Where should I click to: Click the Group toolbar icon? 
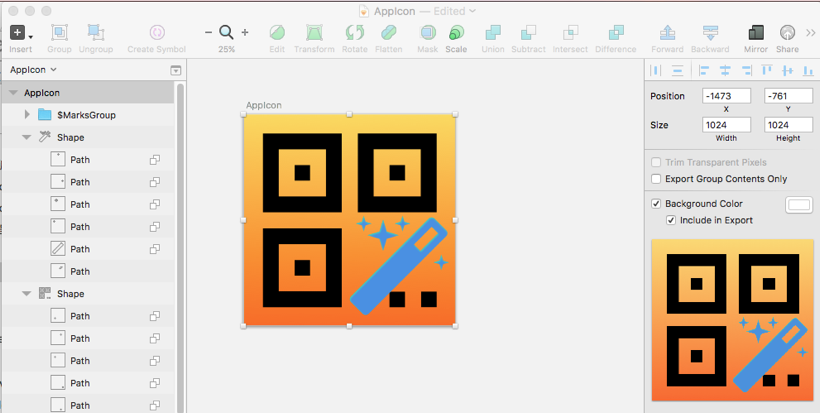coord(59,33)
